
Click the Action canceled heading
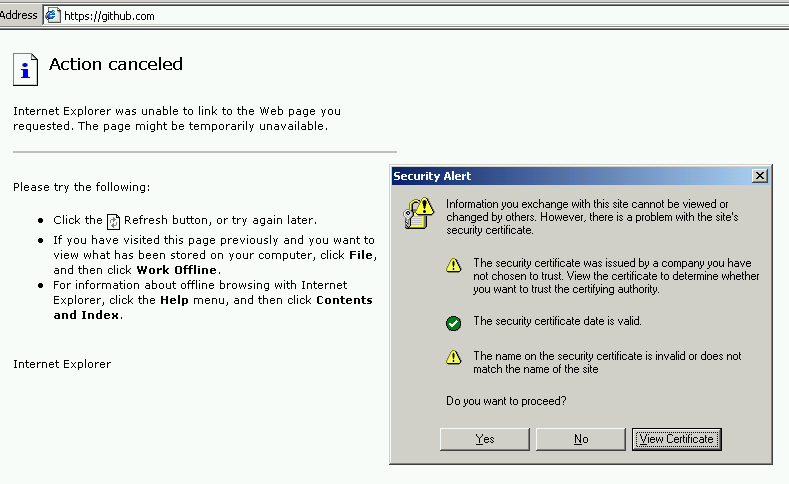pos(116,64)
